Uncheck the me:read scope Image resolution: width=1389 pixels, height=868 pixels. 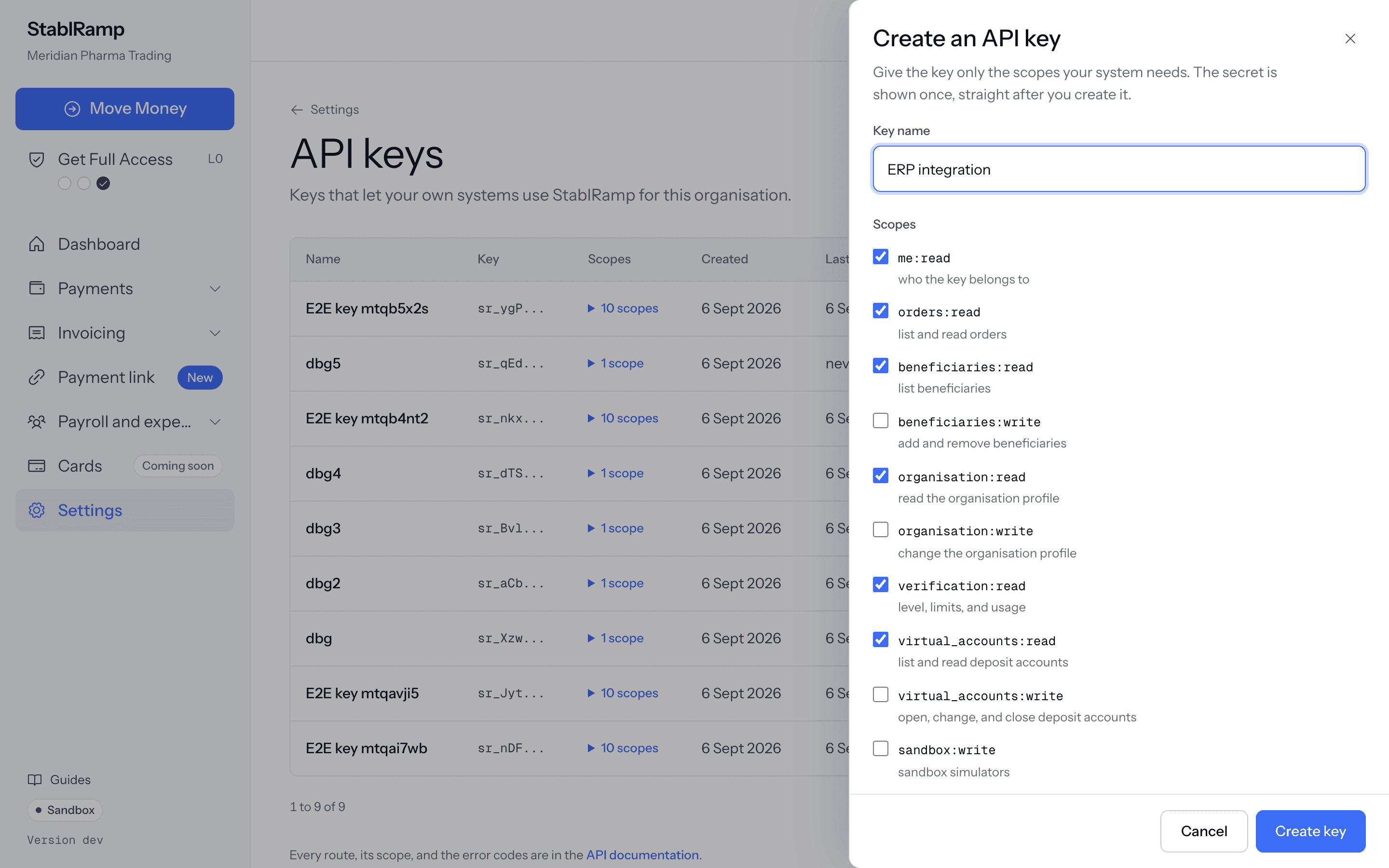(x=881, y=257)
